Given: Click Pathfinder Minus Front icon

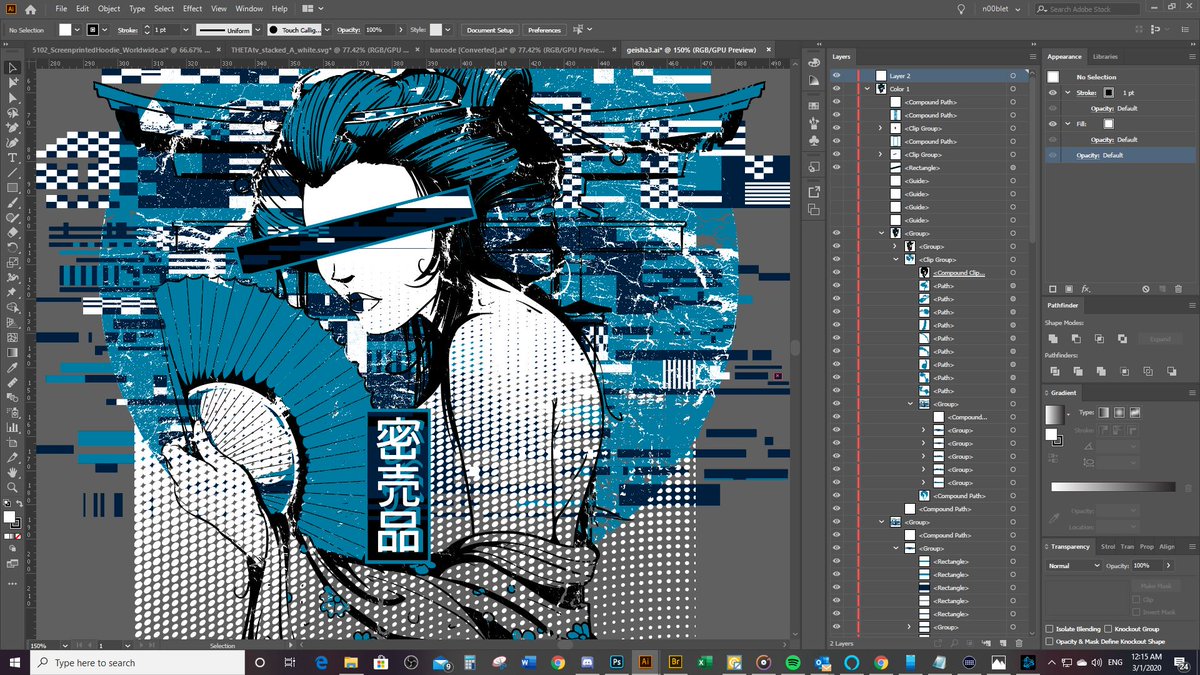Looking at the screenshot, I should pyautogui.click(x=1077, y=339).
